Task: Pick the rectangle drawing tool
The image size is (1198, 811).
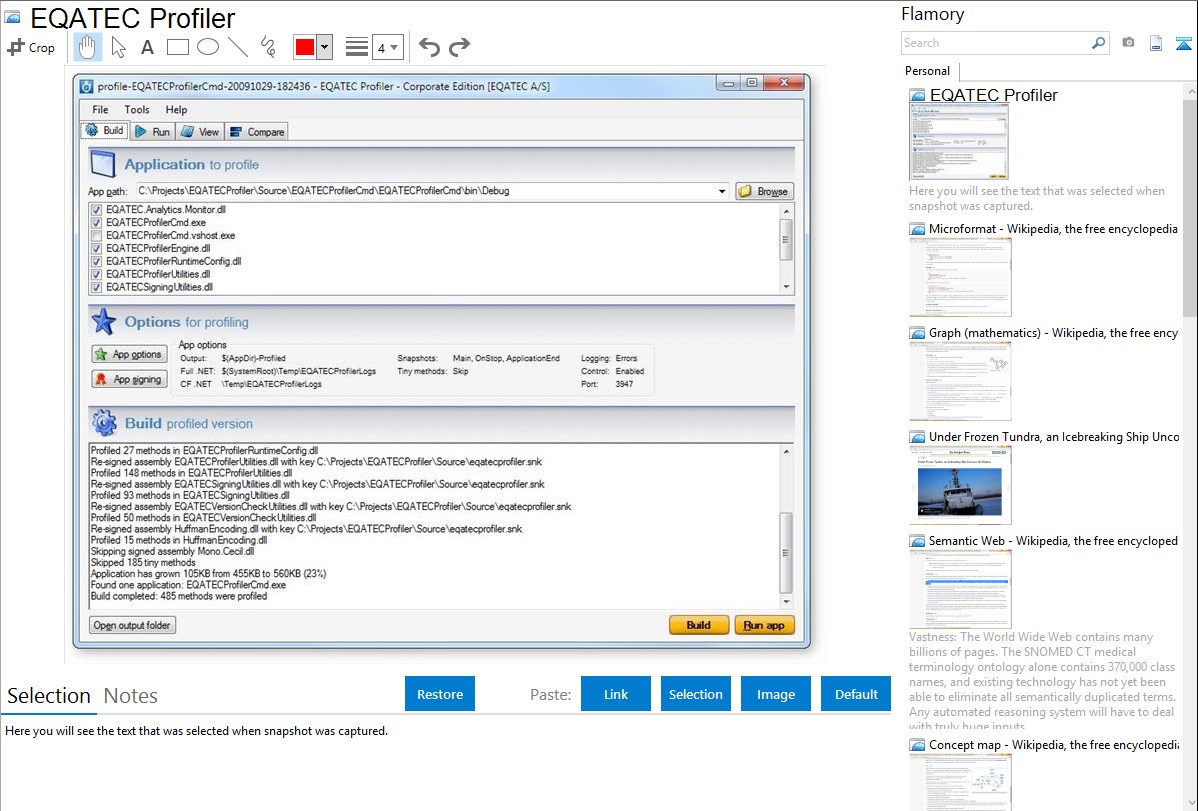Action: (177, 47)
